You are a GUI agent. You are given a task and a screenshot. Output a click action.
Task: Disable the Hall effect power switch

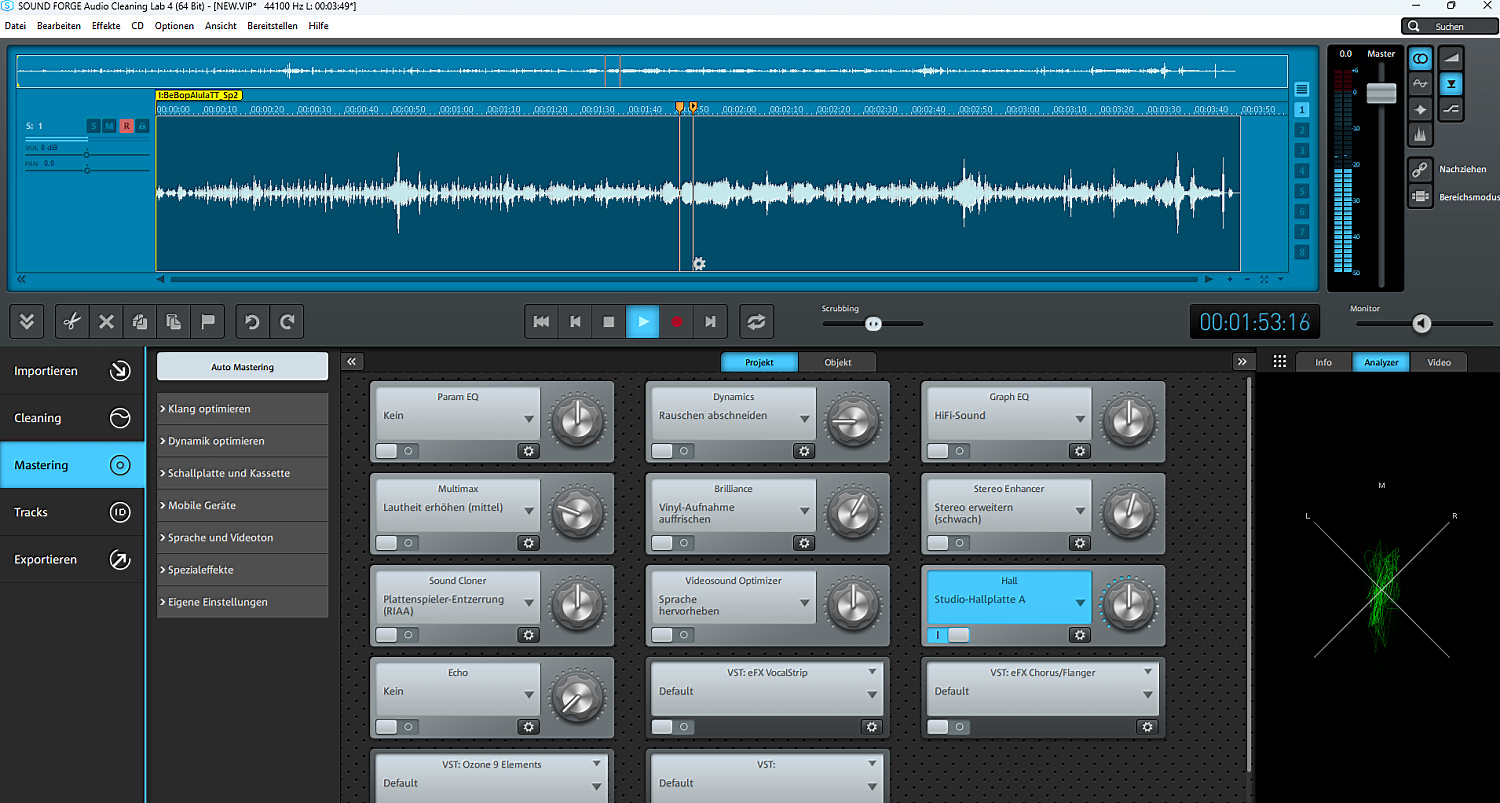(x=948, y=635)
